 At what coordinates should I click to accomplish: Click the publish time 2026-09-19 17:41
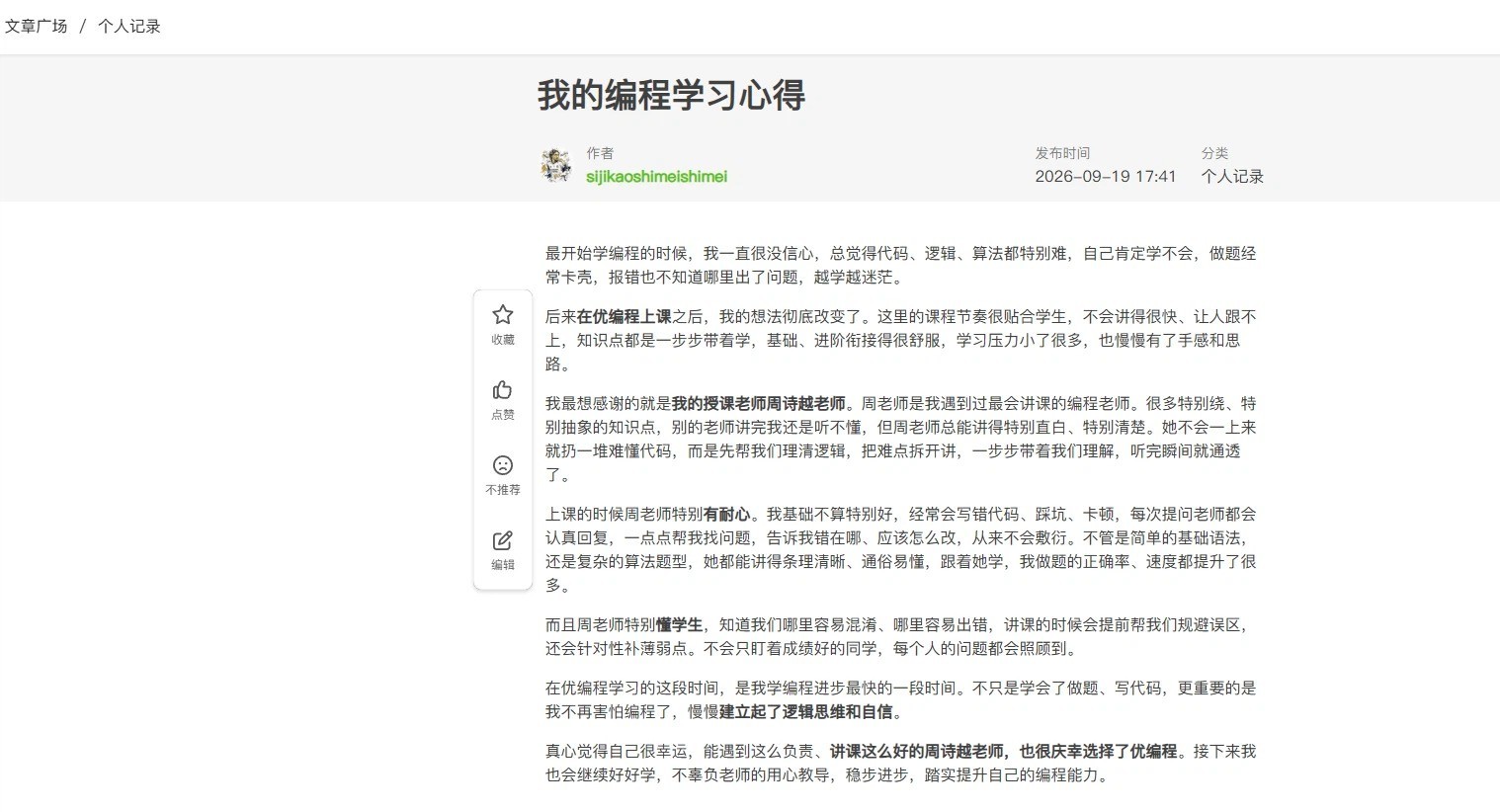point(1106,177)
